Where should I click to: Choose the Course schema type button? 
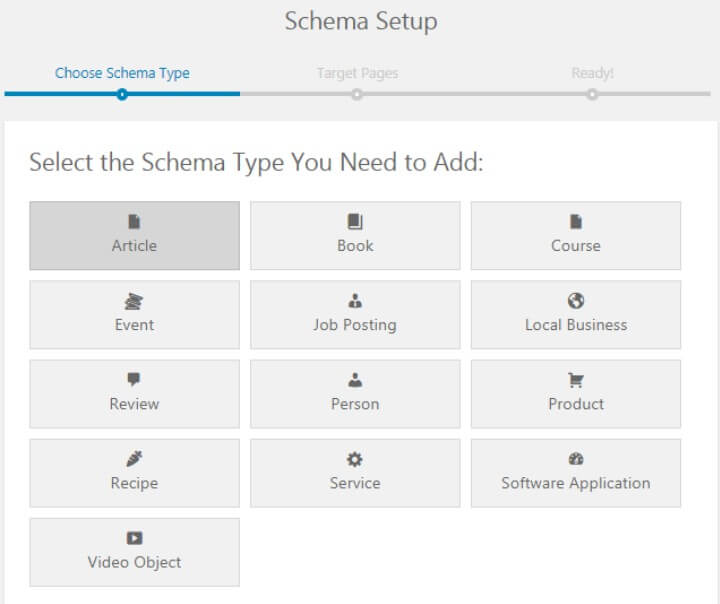click(x=576, y=236)
